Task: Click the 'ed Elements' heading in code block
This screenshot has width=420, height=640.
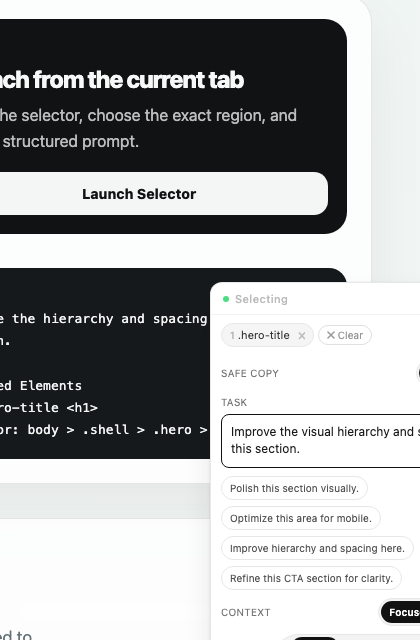Action: tap(41, 385)
